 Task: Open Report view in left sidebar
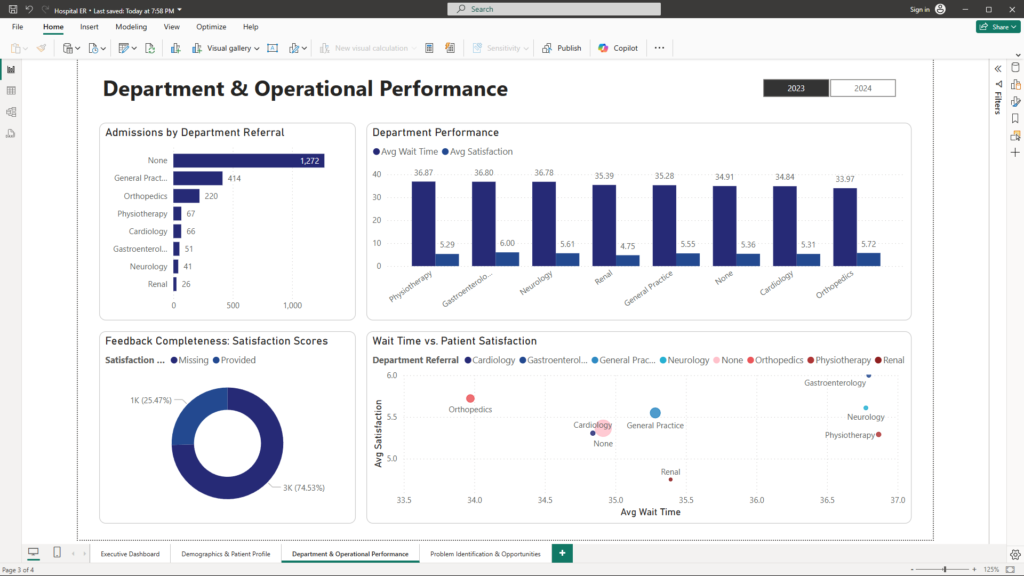11,69
